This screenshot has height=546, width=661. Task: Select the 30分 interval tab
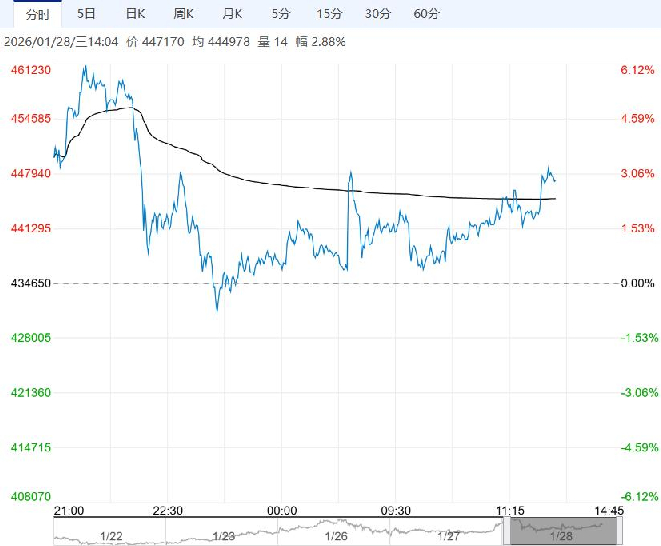coord(377,14)
